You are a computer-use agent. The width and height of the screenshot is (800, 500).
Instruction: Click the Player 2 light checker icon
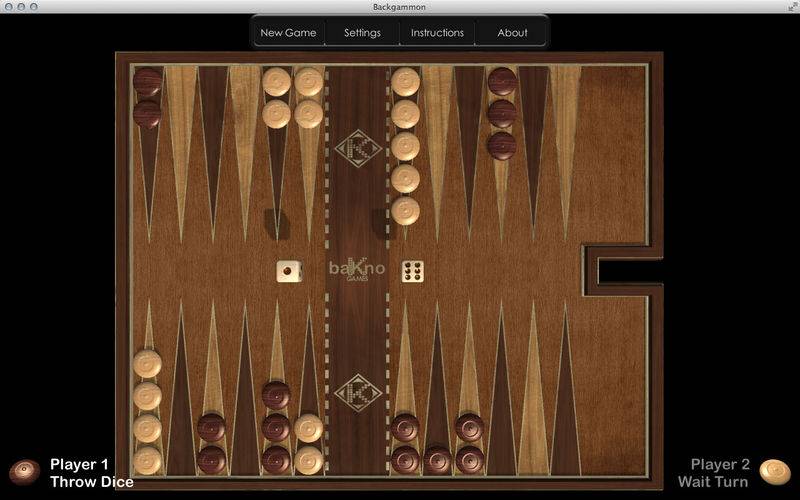pos(774,472)
